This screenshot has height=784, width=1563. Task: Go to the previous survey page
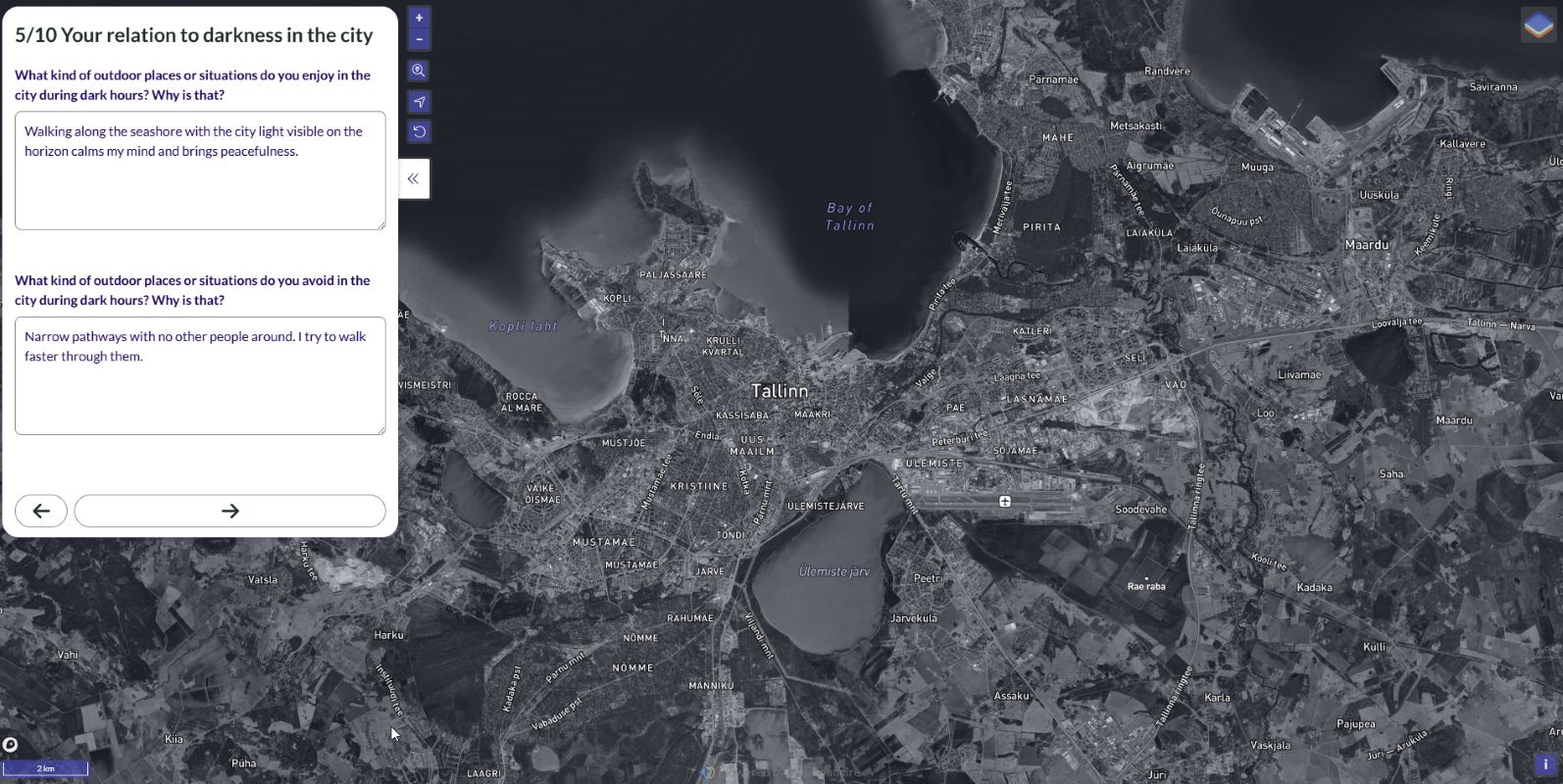tap(41, 511)
